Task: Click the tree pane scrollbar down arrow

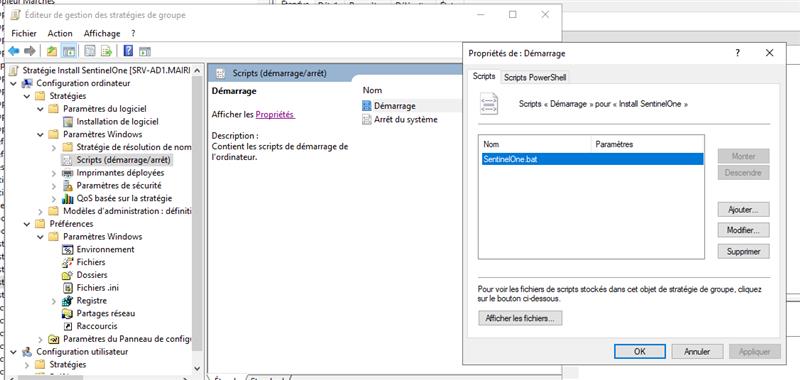Action: coord(198,368)
